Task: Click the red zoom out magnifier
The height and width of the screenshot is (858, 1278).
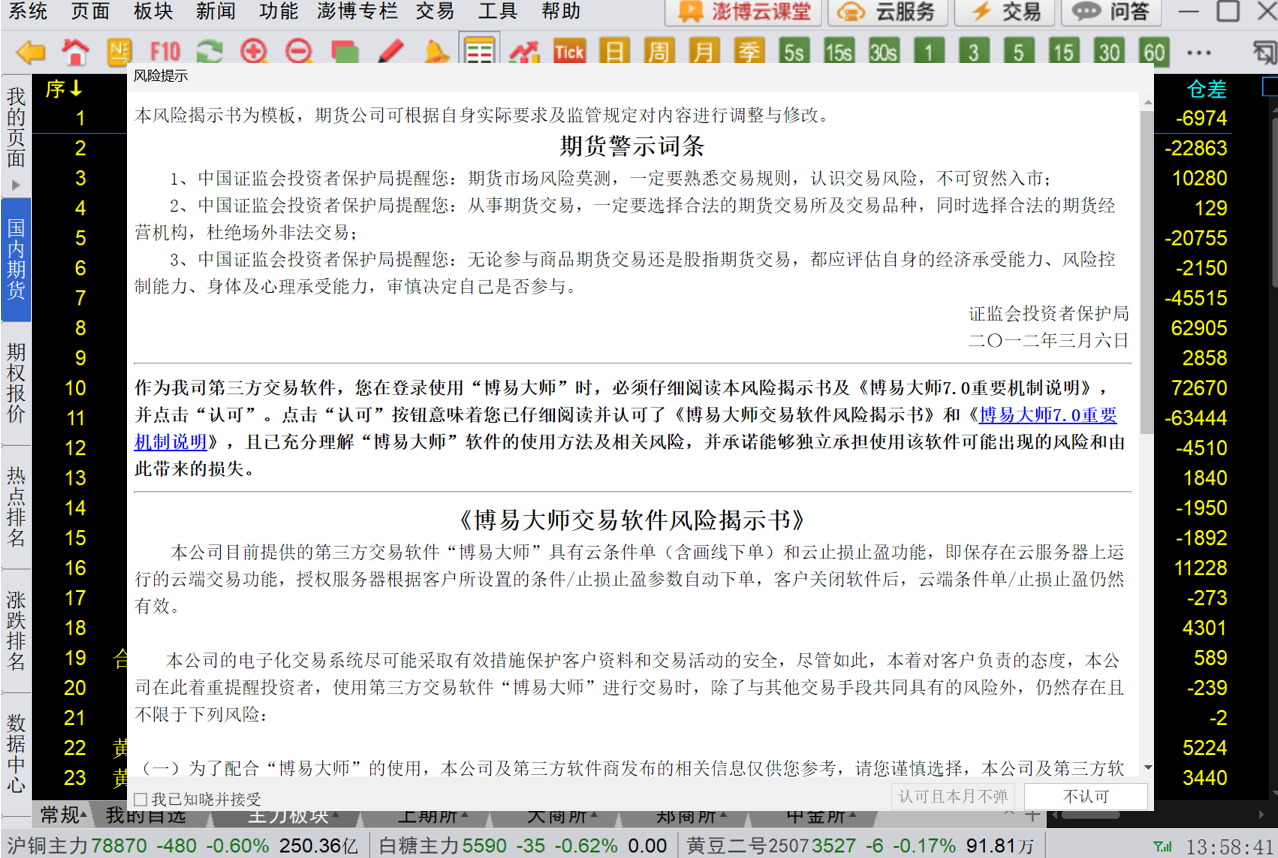Action: pyautogui.click(x=298, y=52)
